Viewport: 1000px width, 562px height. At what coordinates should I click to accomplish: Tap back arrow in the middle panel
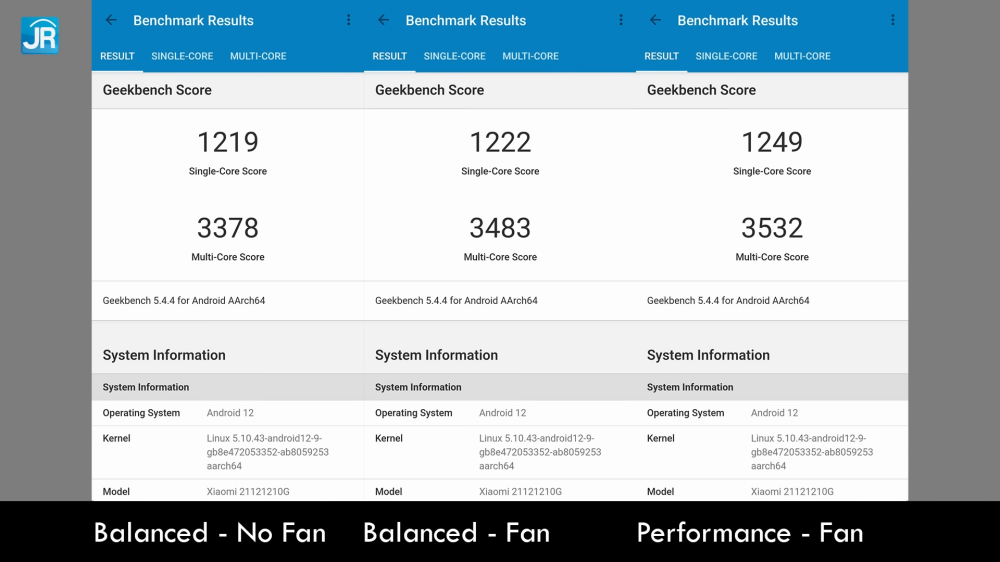click(x=383, y=20)
